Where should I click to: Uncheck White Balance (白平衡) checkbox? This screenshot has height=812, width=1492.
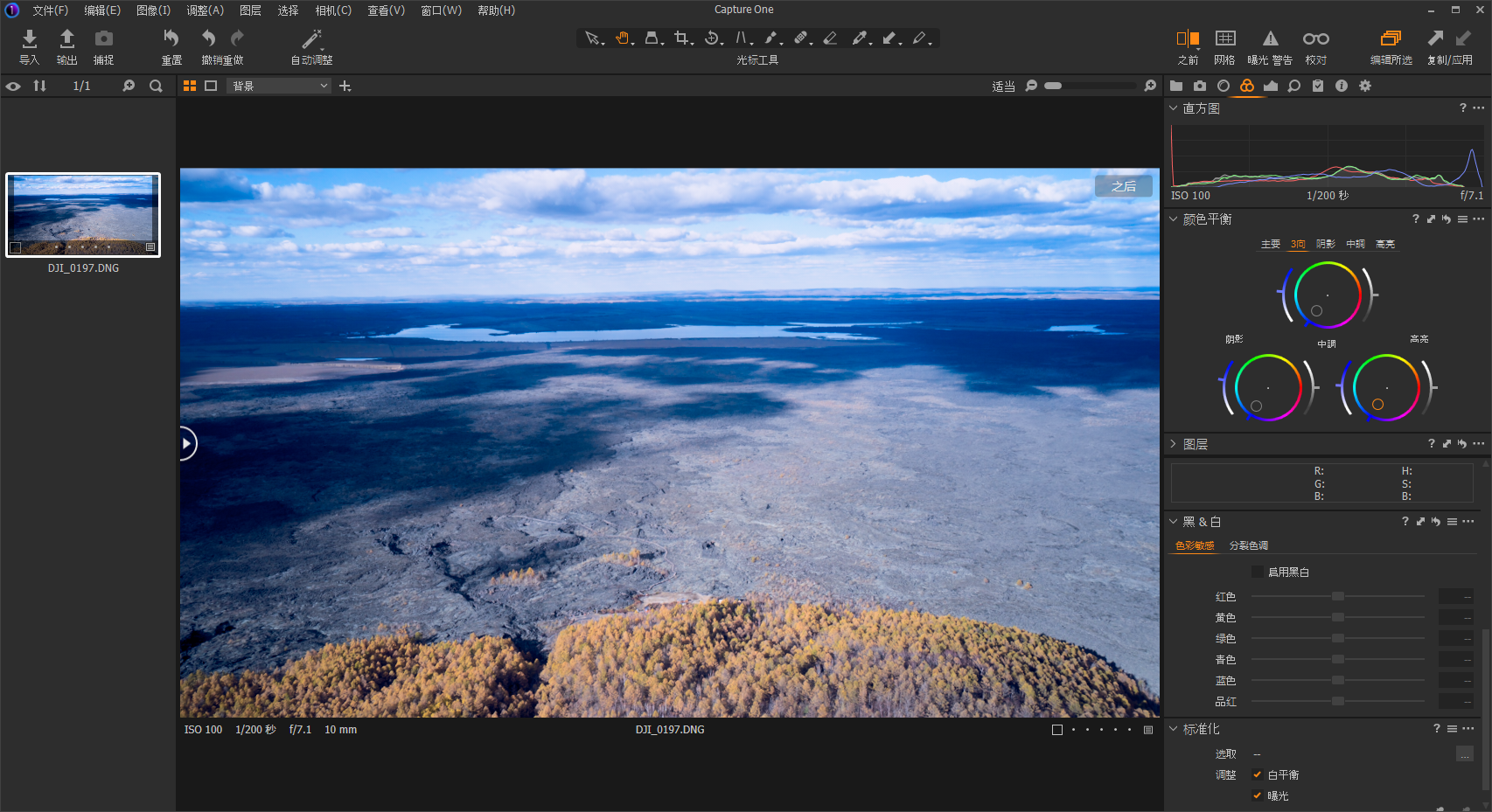(x=1257, y=775)
